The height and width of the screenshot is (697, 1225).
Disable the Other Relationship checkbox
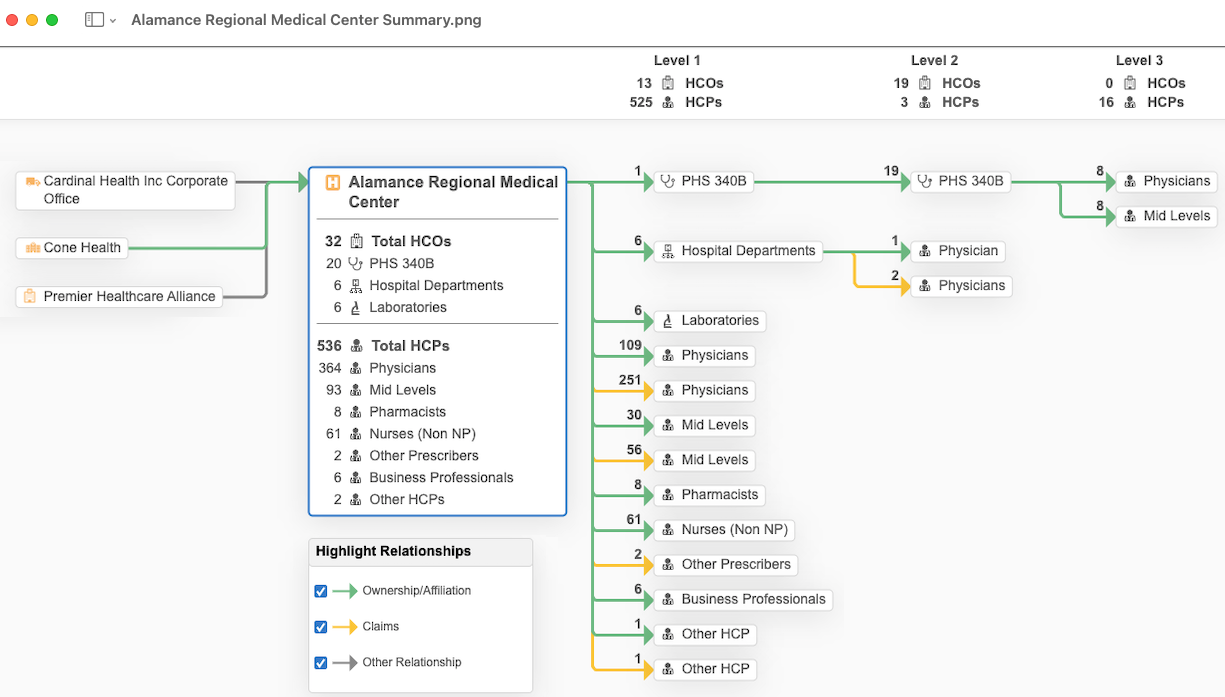coord(321,663)
